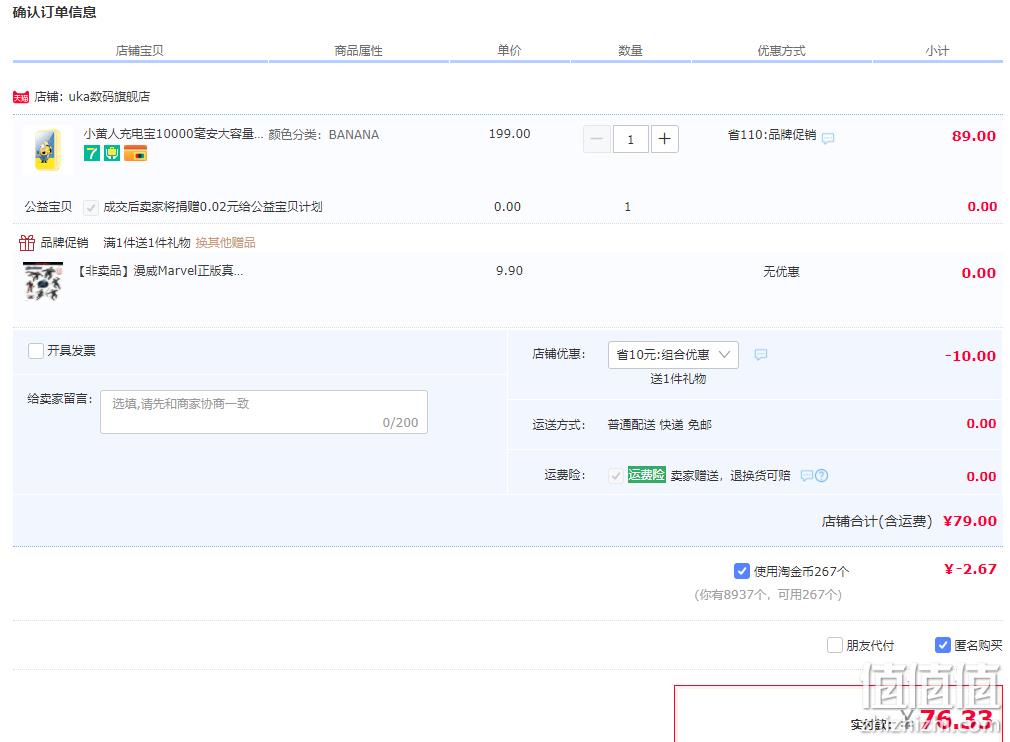The width and height of the screenshot is (1010, 742).
Task: Open the comment icon next to 省110:品牌促销
Action: (x=828, y=137)
